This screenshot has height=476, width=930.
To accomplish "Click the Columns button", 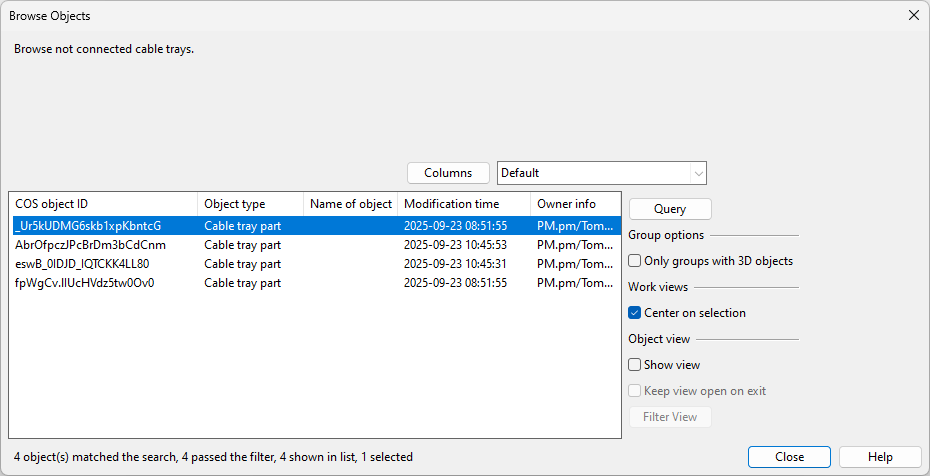I will (x=448, y=173).
